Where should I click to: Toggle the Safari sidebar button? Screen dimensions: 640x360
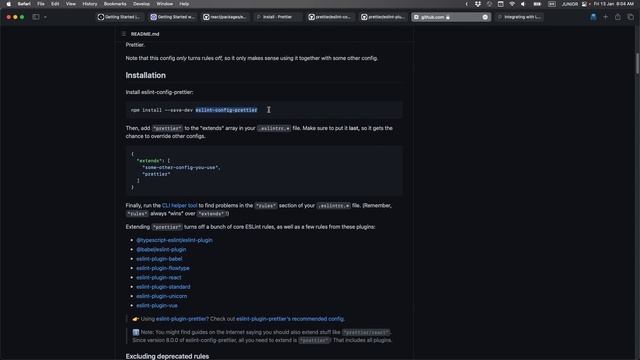(x=36, y=17)
